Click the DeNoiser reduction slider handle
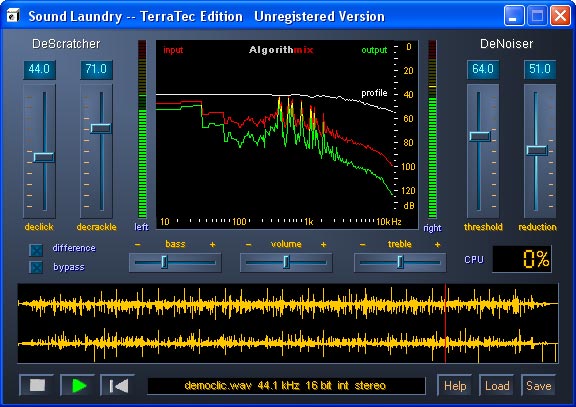576x407 pixels. (x=537, y=150)
